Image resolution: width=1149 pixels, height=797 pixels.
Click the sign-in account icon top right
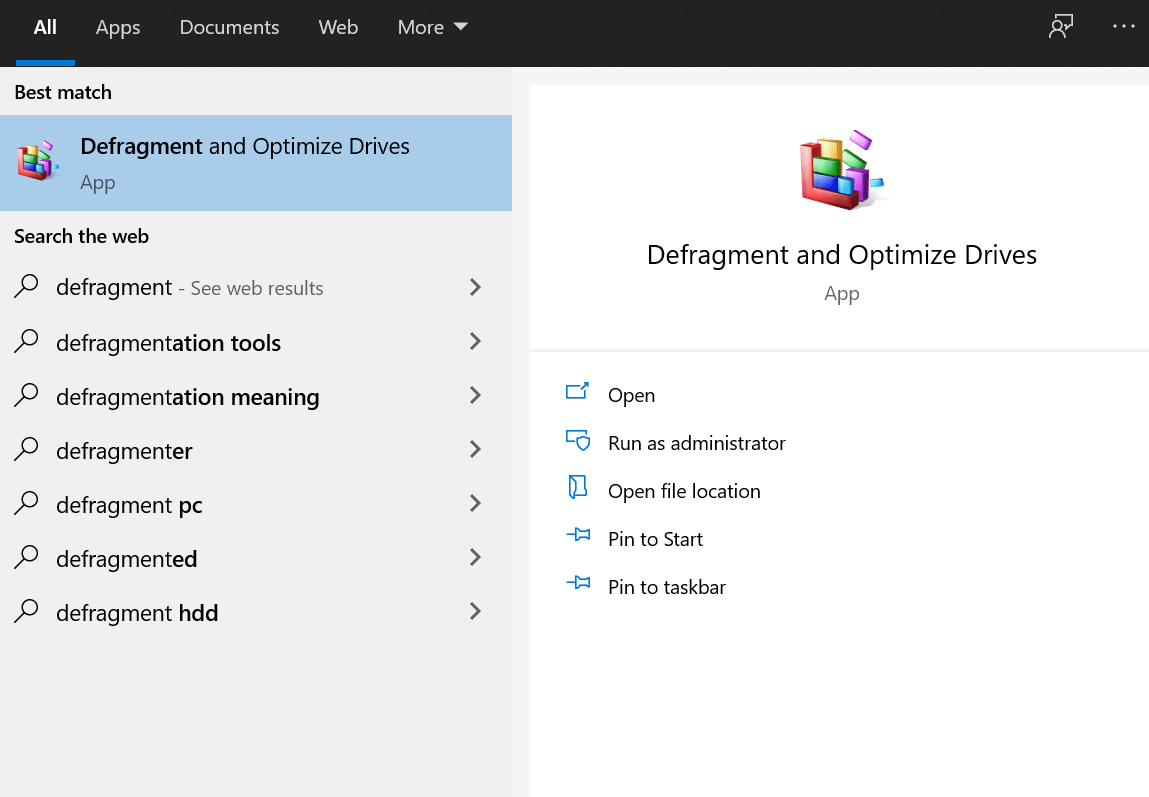pyautogui.click(x=1060, y=26)
